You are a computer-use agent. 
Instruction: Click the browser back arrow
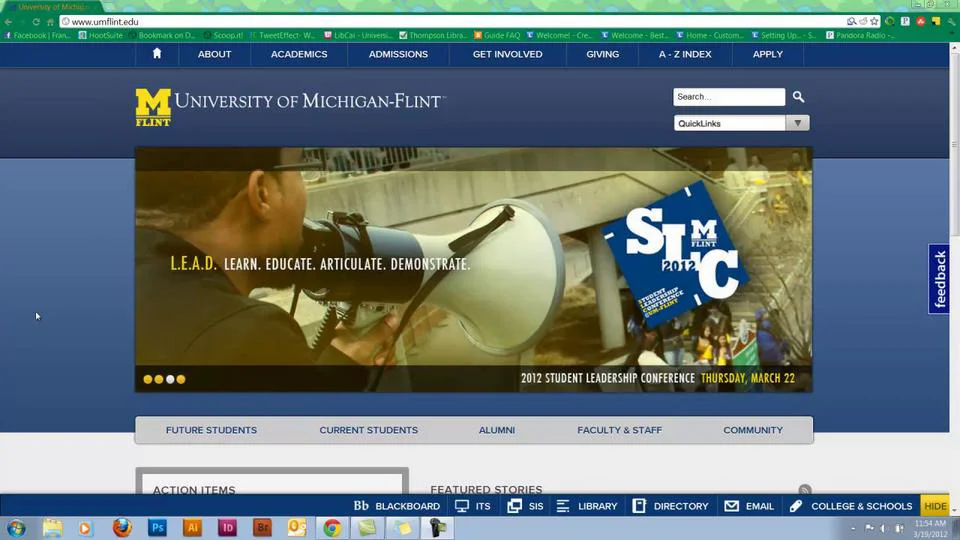8,21
